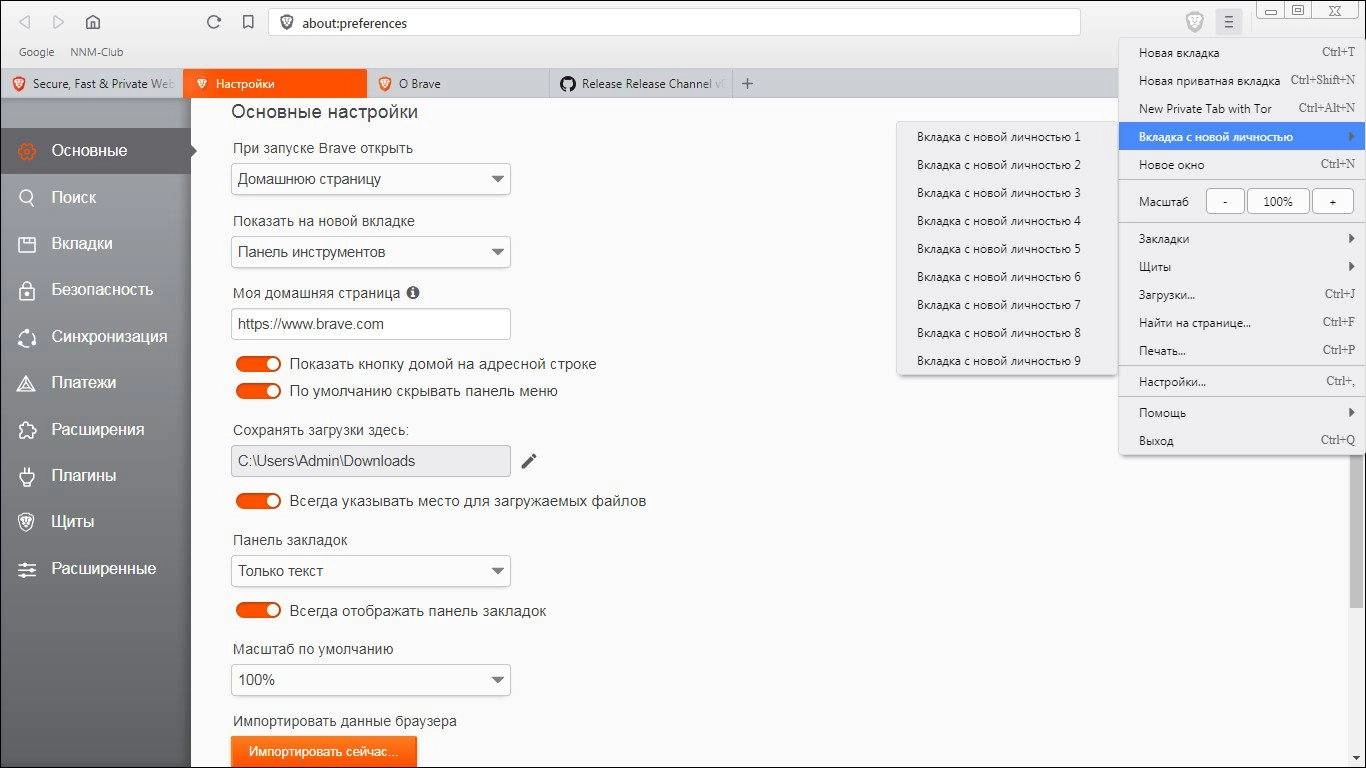Screen dimensions: 1366x768
Task: Open Домашнюю страницу startup dropdown
Action: pos(371,179)
